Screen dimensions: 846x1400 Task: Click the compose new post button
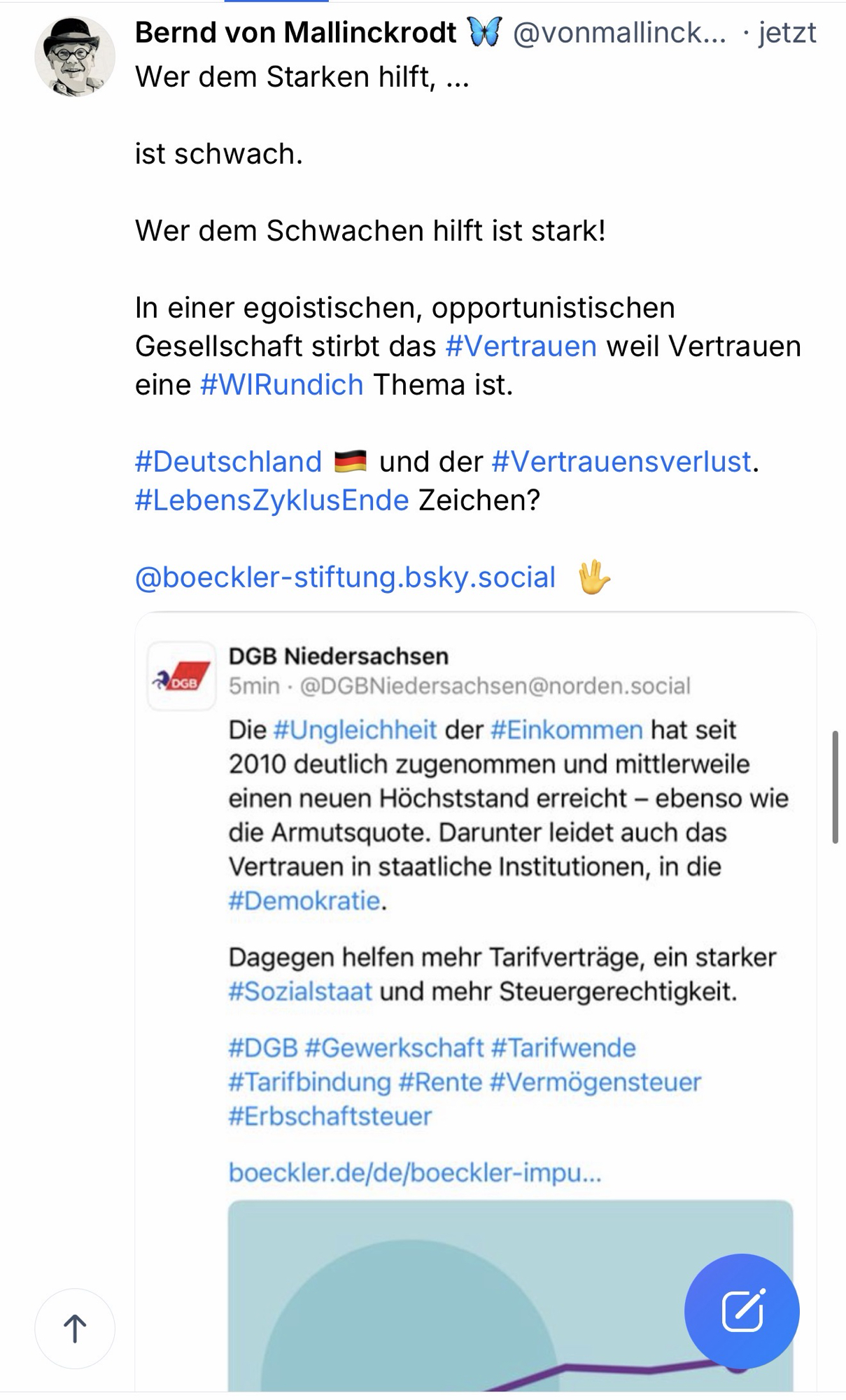pos(741,1310)
